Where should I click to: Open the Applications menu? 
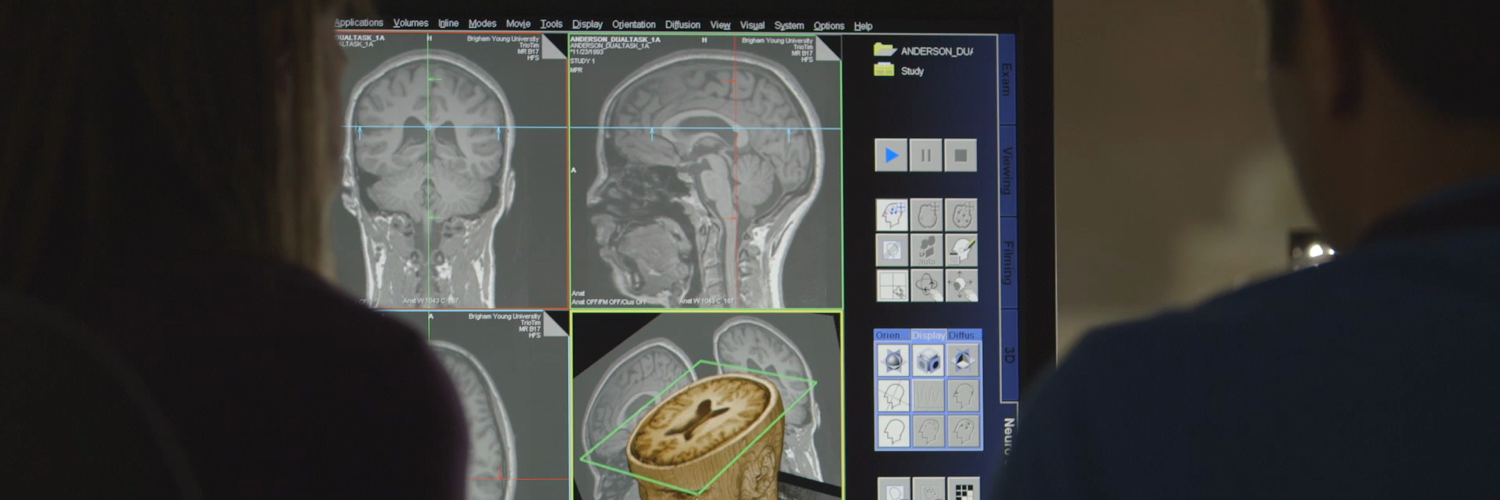(x=358, y=23)
